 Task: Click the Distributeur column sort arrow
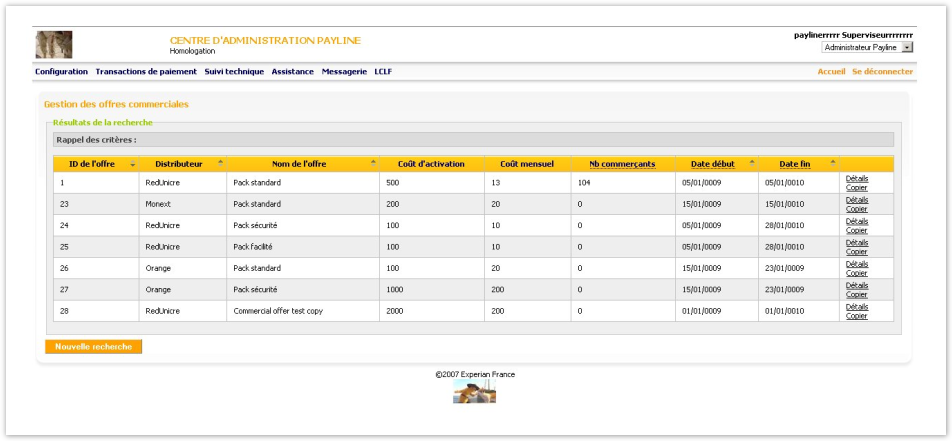220,164
